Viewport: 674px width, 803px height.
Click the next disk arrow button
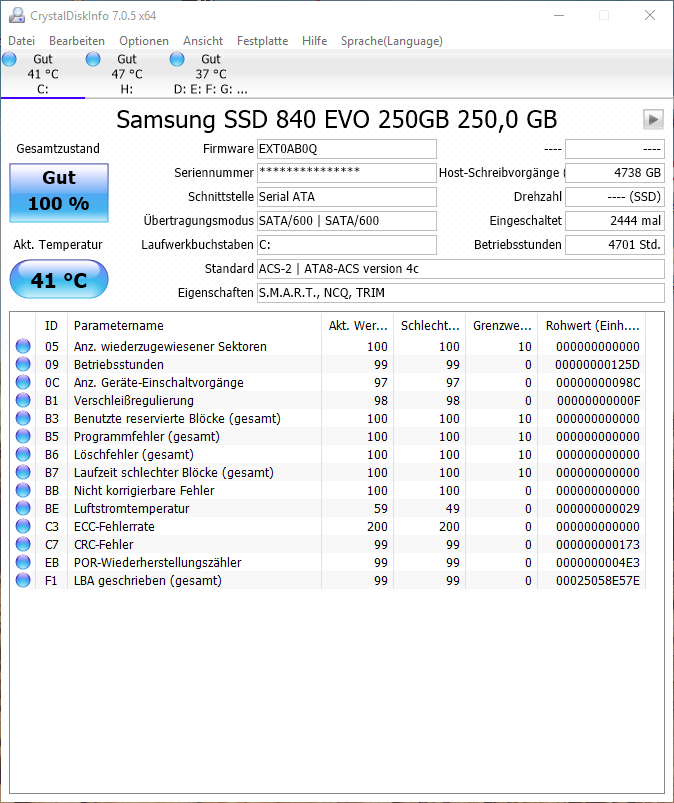653,119
